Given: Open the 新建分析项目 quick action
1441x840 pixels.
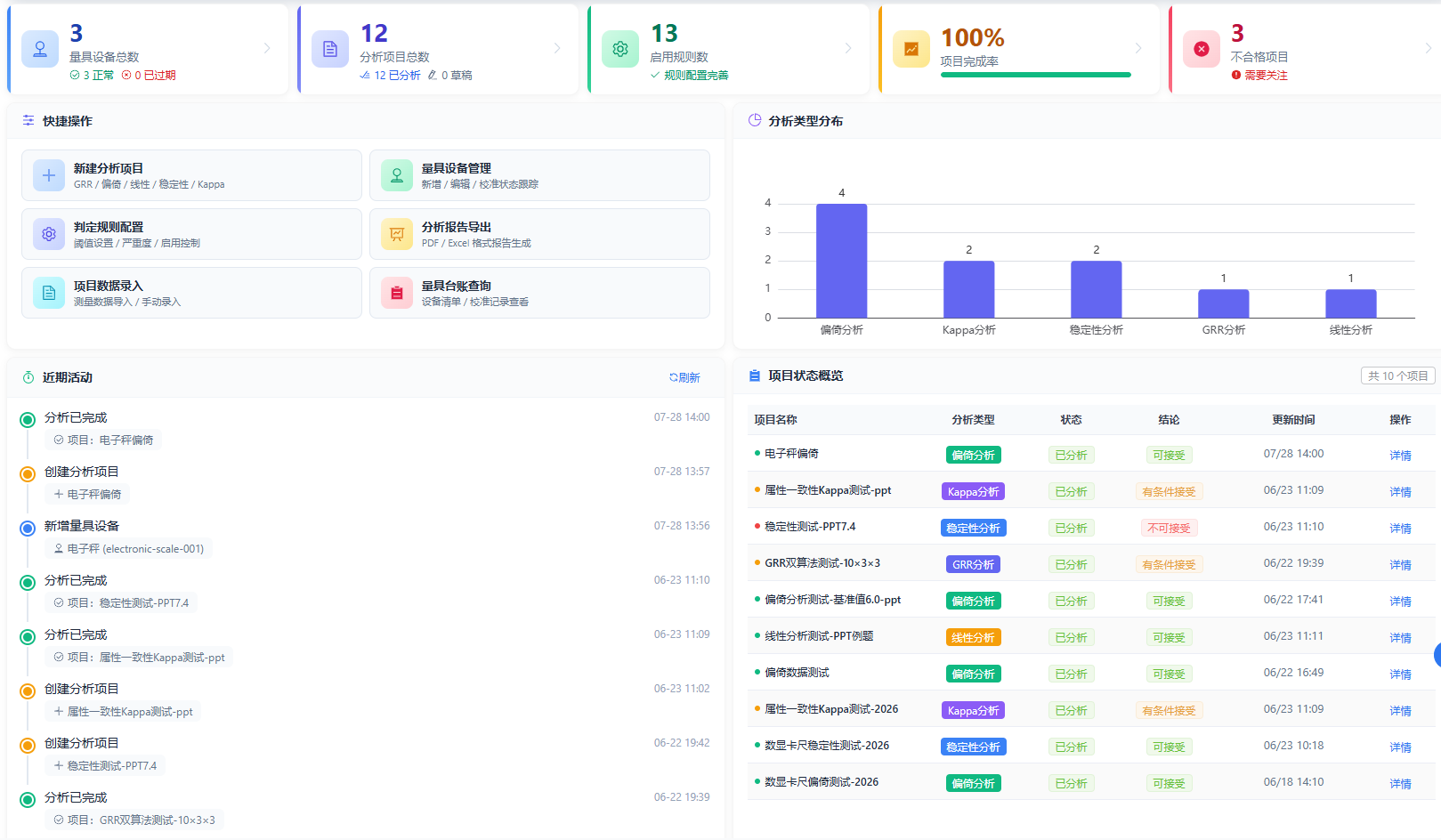Looking at the screenshot, I should 191,175.
